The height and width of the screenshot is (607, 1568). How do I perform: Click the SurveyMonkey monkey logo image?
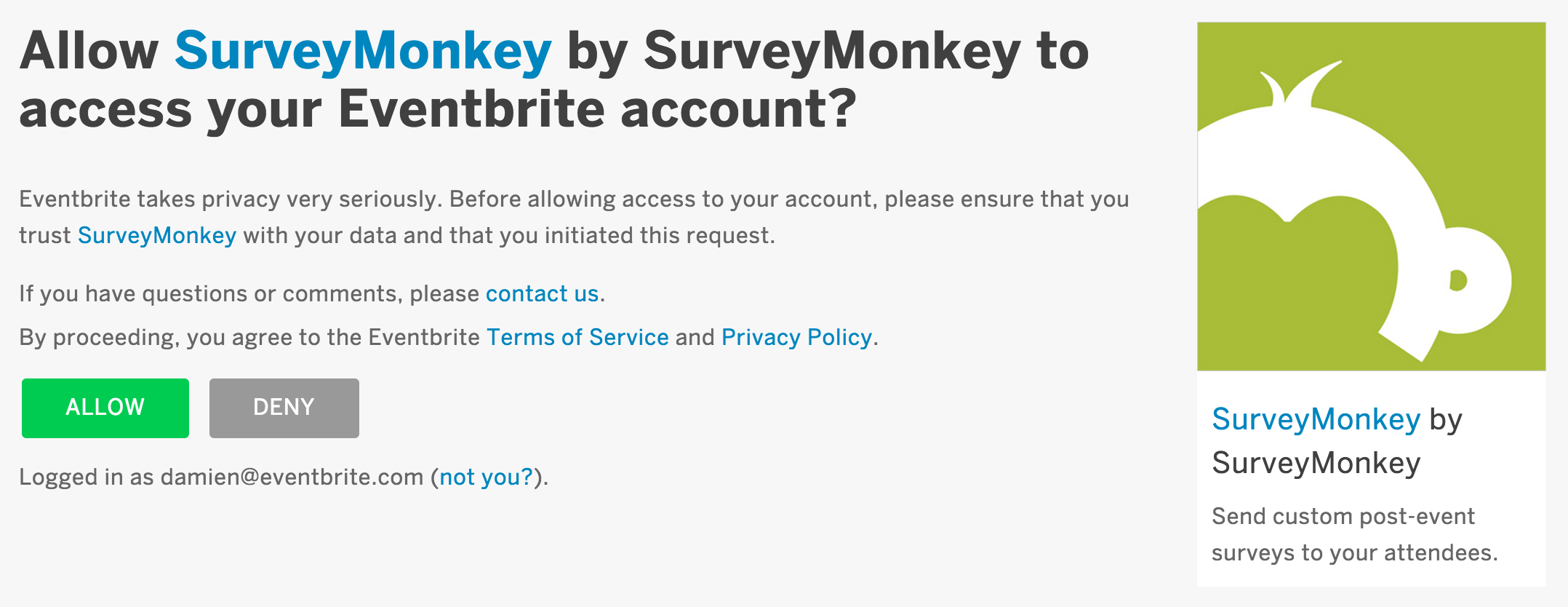(x=1372, y=197)
